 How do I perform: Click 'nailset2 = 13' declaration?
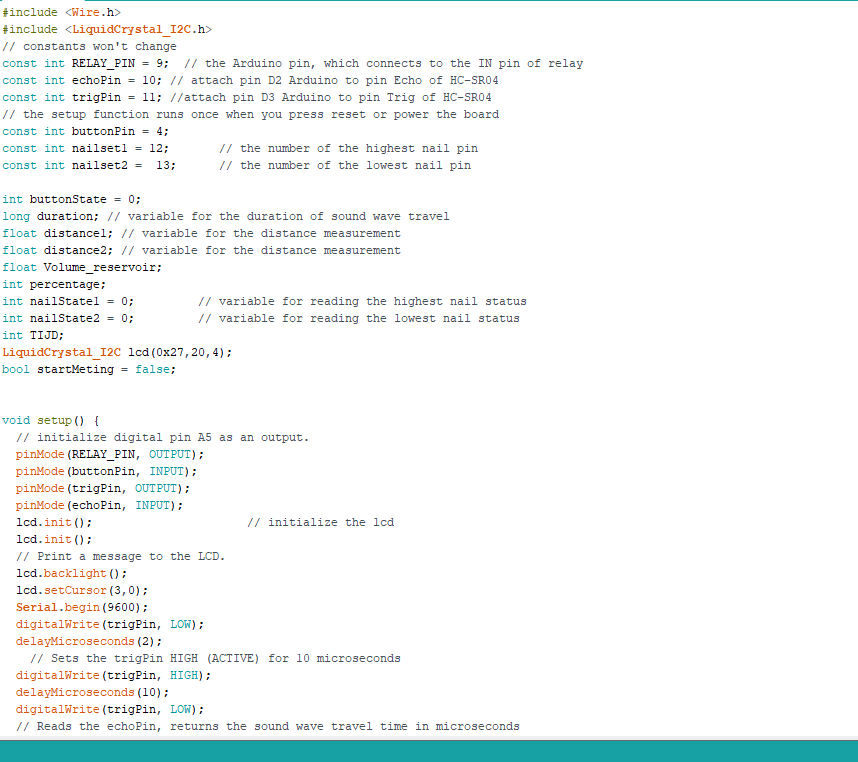89,165
